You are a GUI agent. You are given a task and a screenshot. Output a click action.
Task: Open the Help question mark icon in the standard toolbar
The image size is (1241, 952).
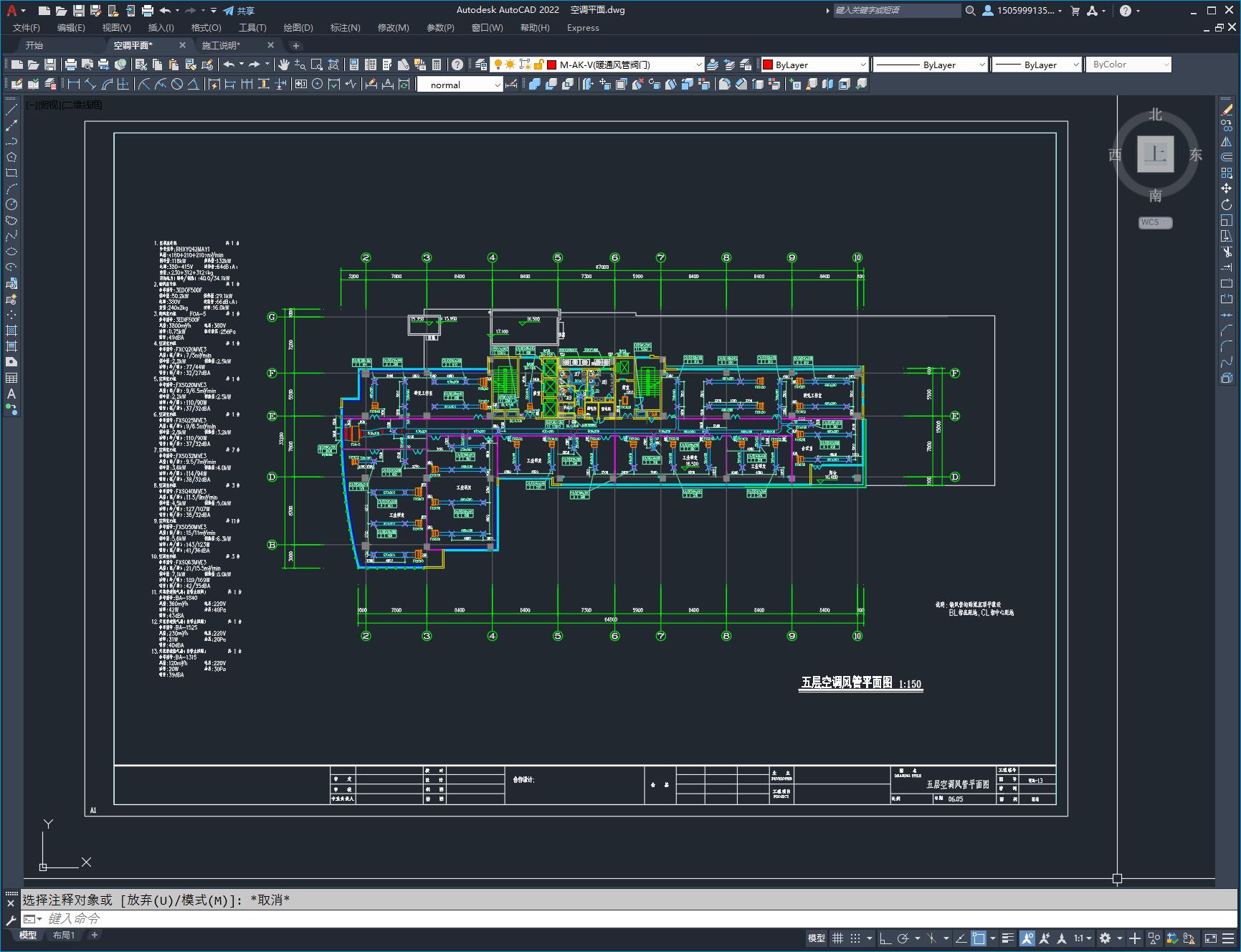(457, 65)
